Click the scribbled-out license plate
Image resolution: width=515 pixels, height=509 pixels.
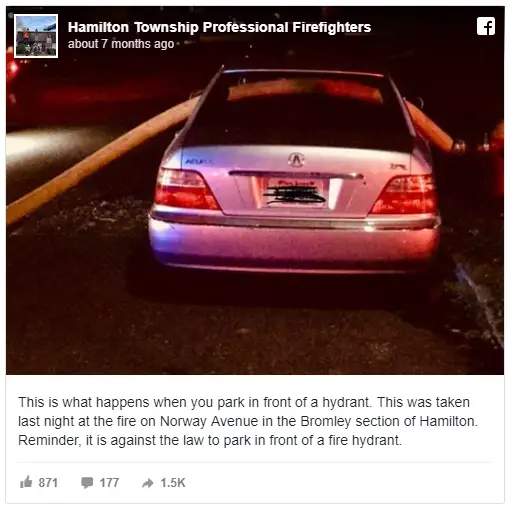(295, 193)
